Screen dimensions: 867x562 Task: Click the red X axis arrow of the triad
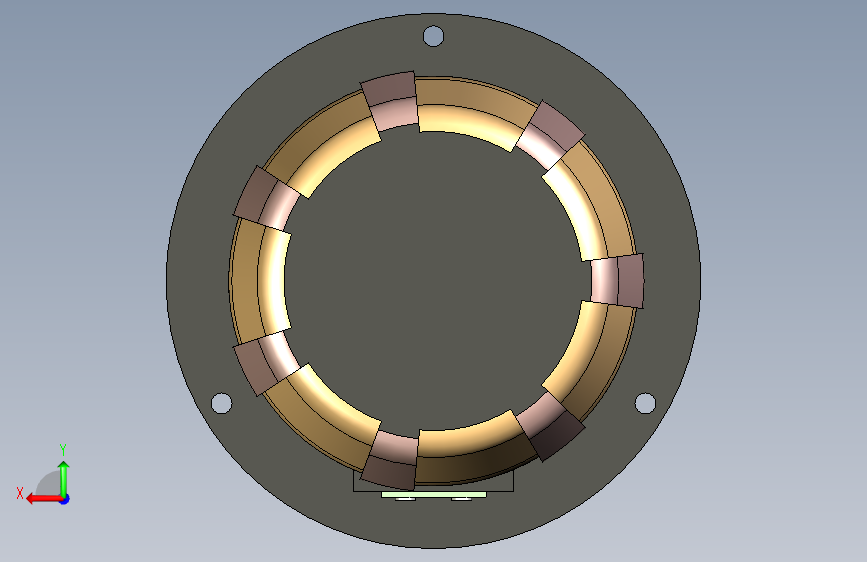[x=44, y=499]
